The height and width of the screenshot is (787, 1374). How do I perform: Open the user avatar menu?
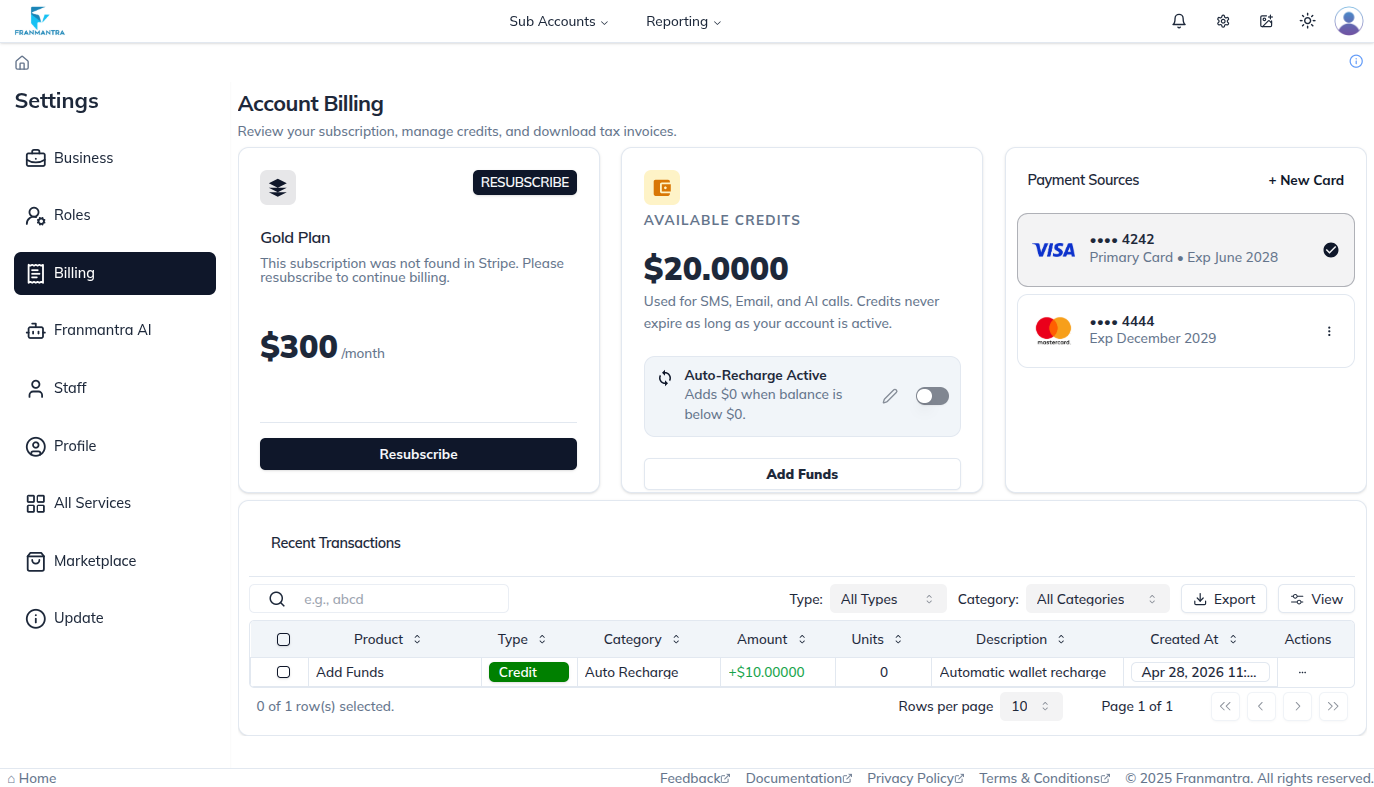[1349, 21]
